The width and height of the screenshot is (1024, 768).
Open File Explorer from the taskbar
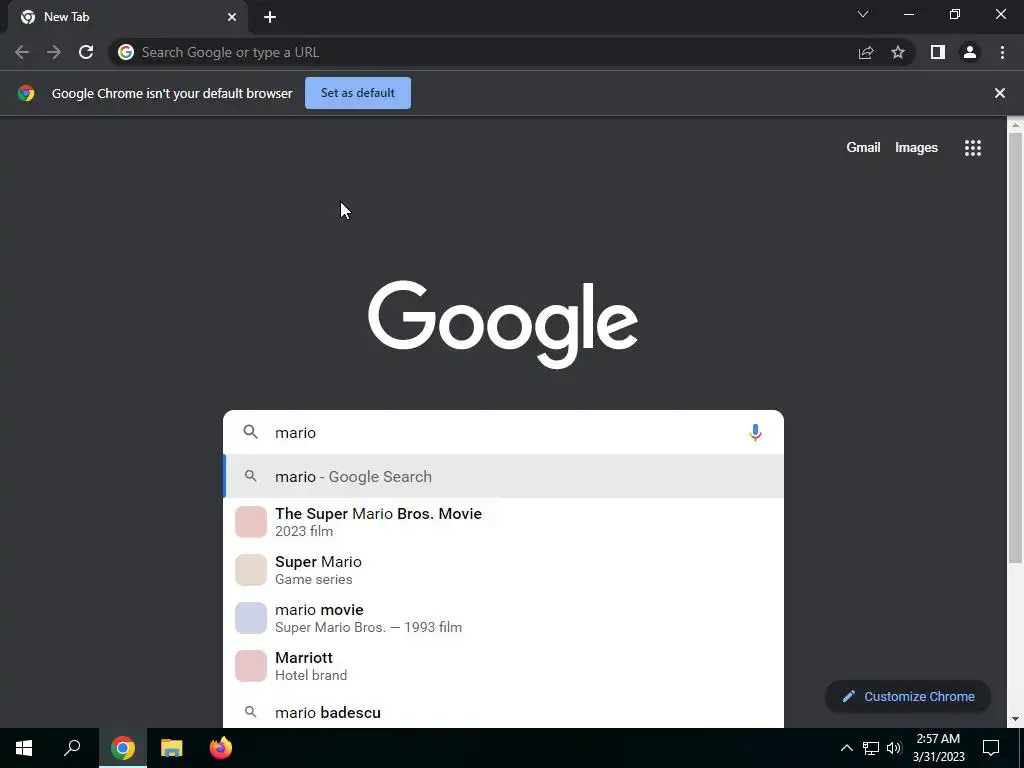(172, 748)
